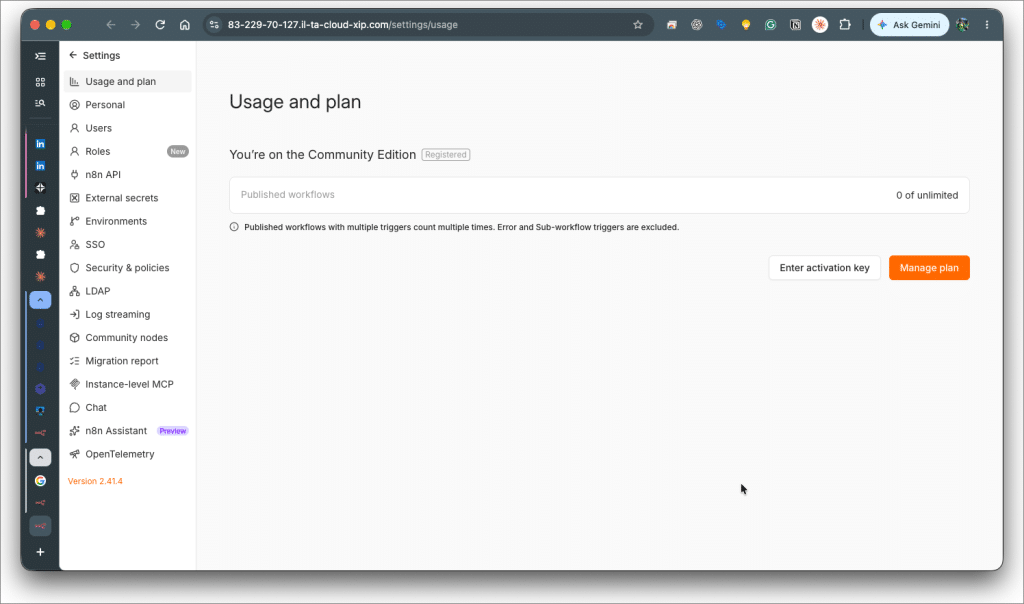
Task: Click the URL address bar
Action: 428,25
